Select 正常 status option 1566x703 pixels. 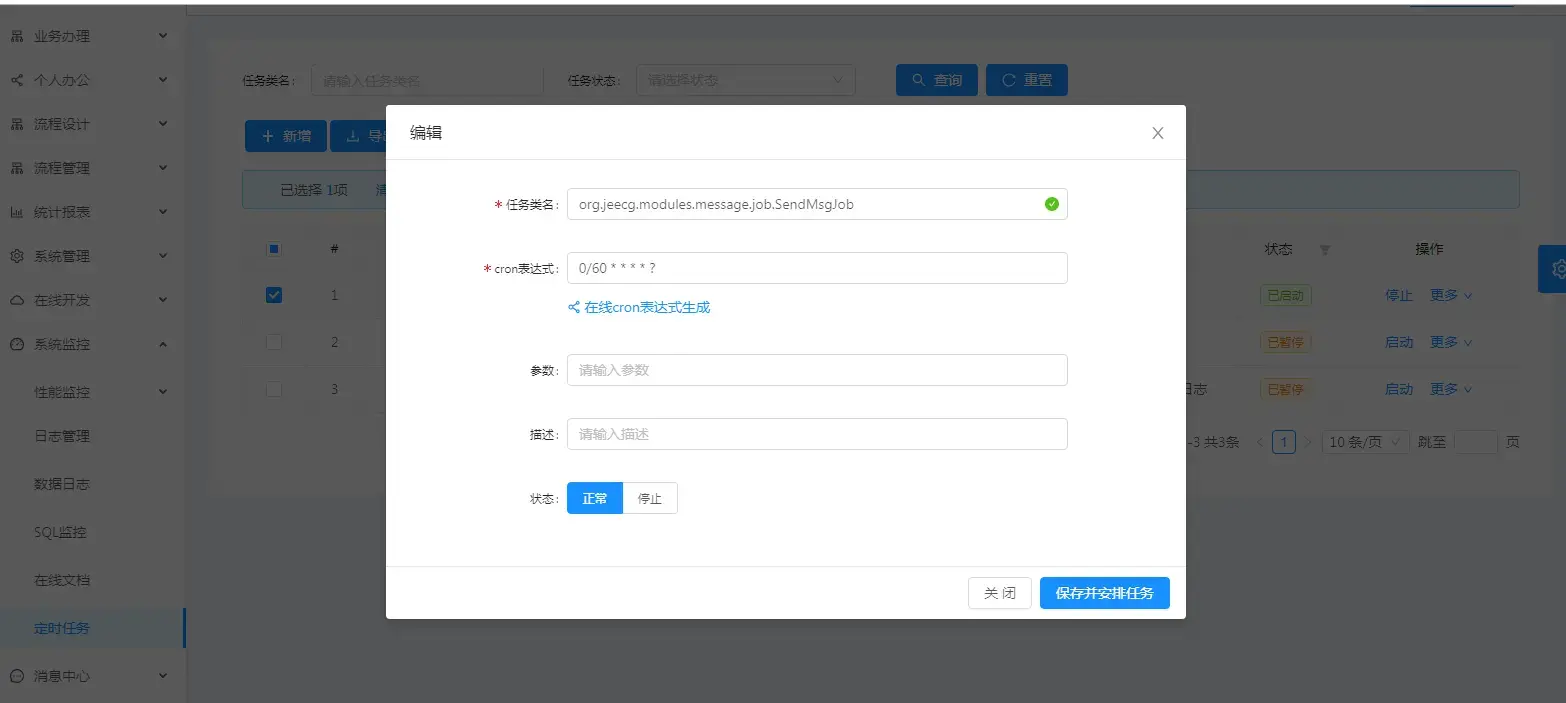pos(595,498)
